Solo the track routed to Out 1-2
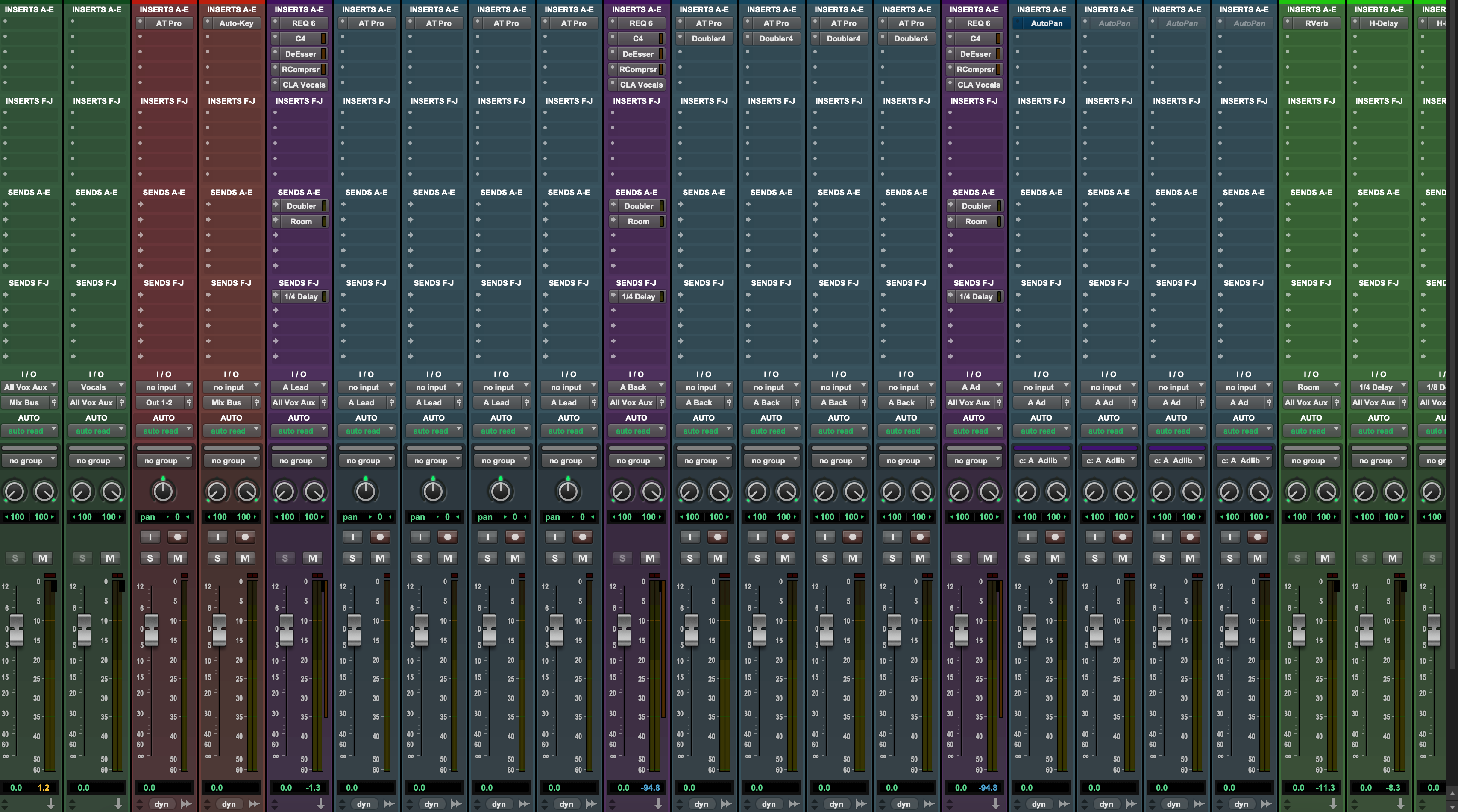 [x=150, y=558]
